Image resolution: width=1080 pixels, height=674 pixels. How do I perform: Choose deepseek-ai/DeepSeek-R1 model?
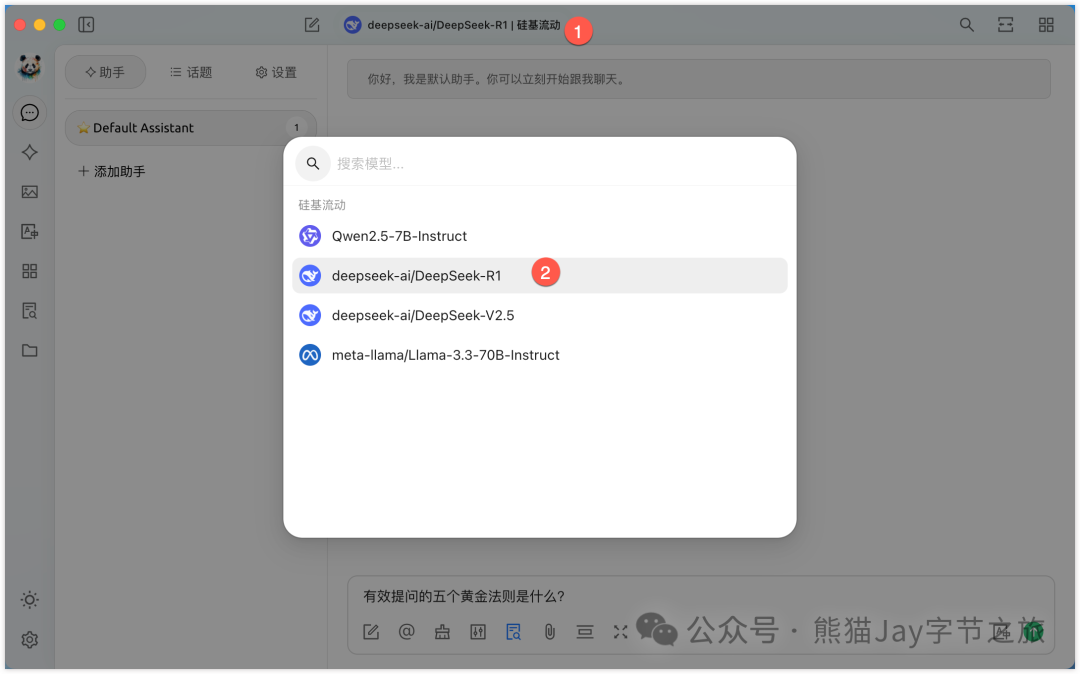(539, 275)
